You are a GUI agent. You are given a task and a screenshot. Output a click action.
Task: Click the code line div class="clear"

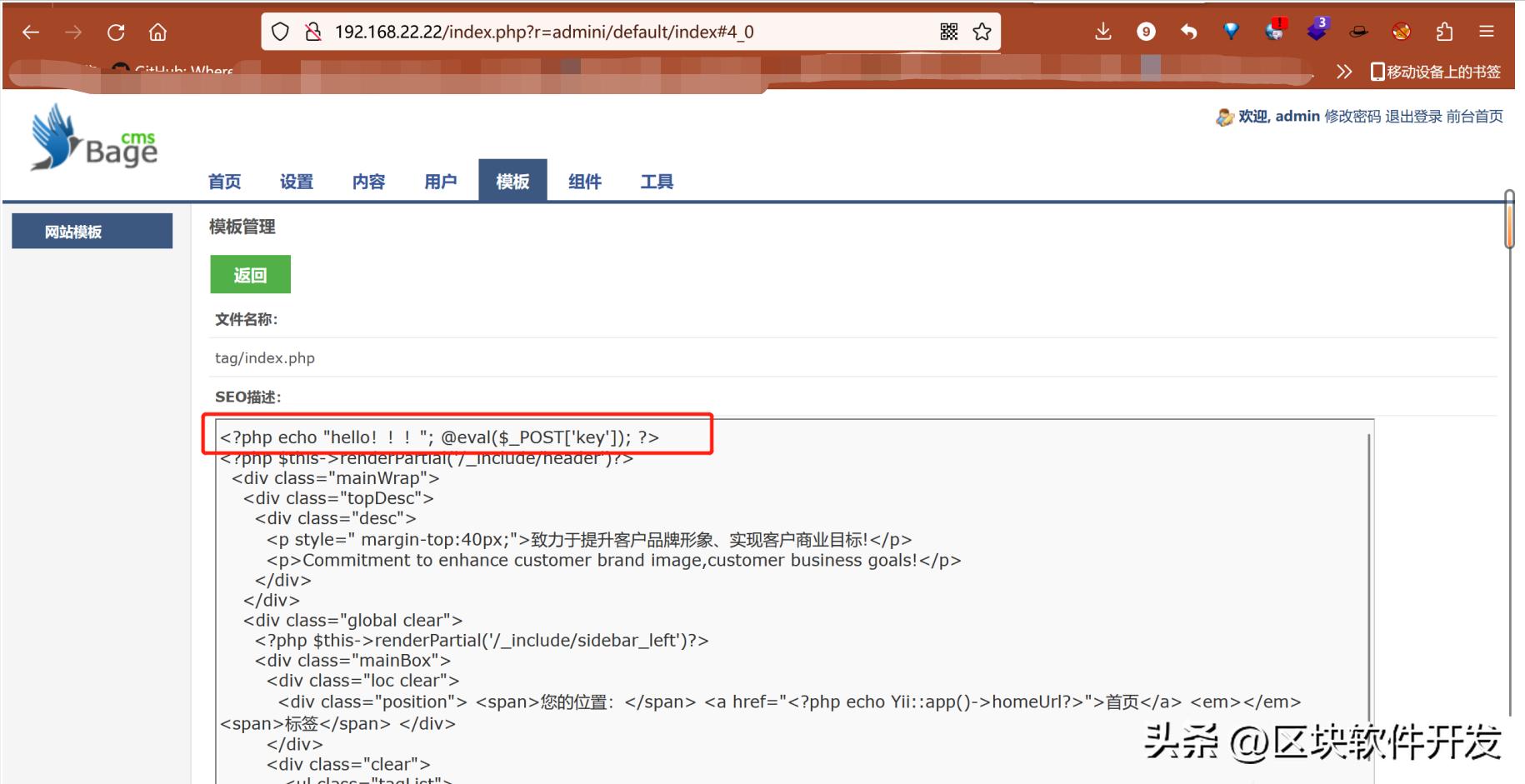click(348, 764)
